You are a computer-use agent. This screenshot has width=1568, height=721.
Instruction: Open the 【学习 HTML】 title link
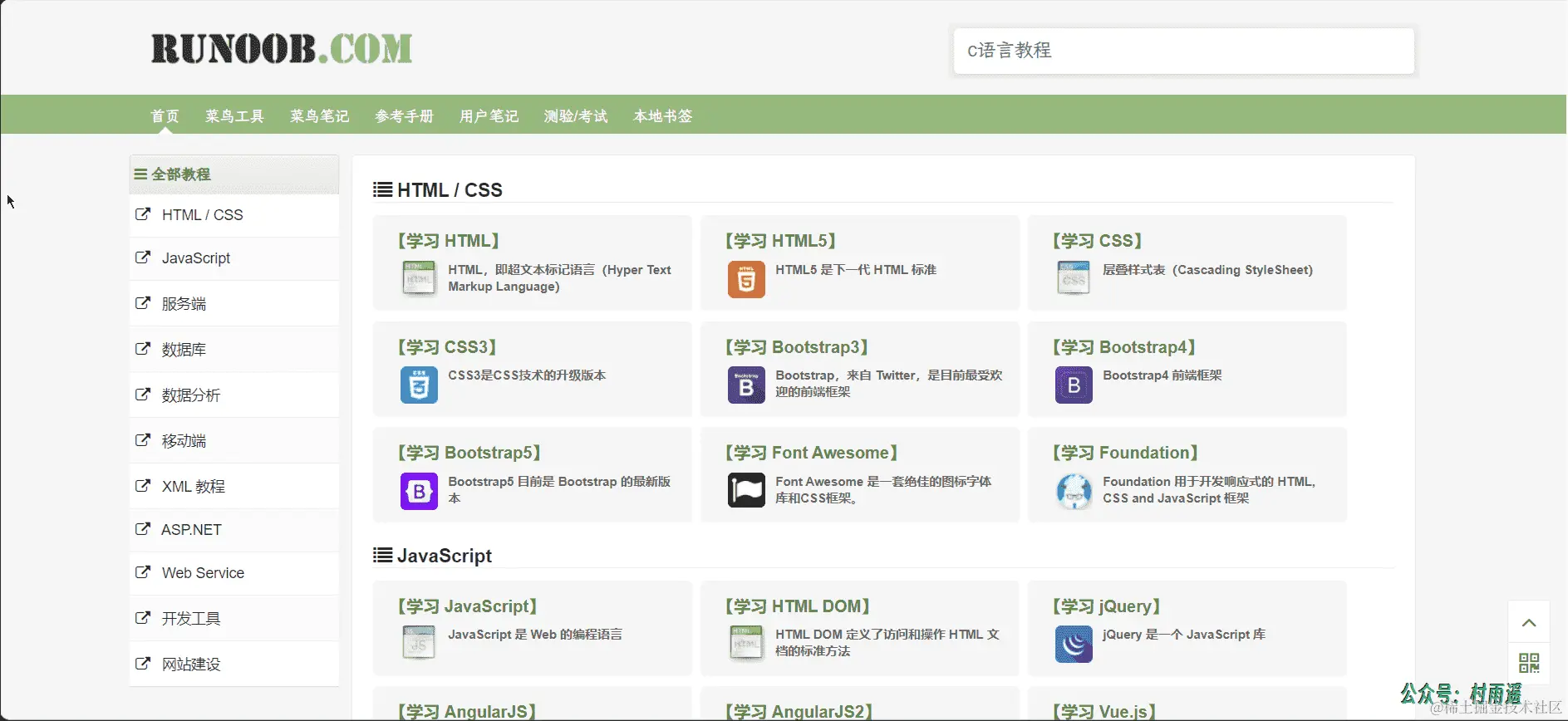point(449,241)
